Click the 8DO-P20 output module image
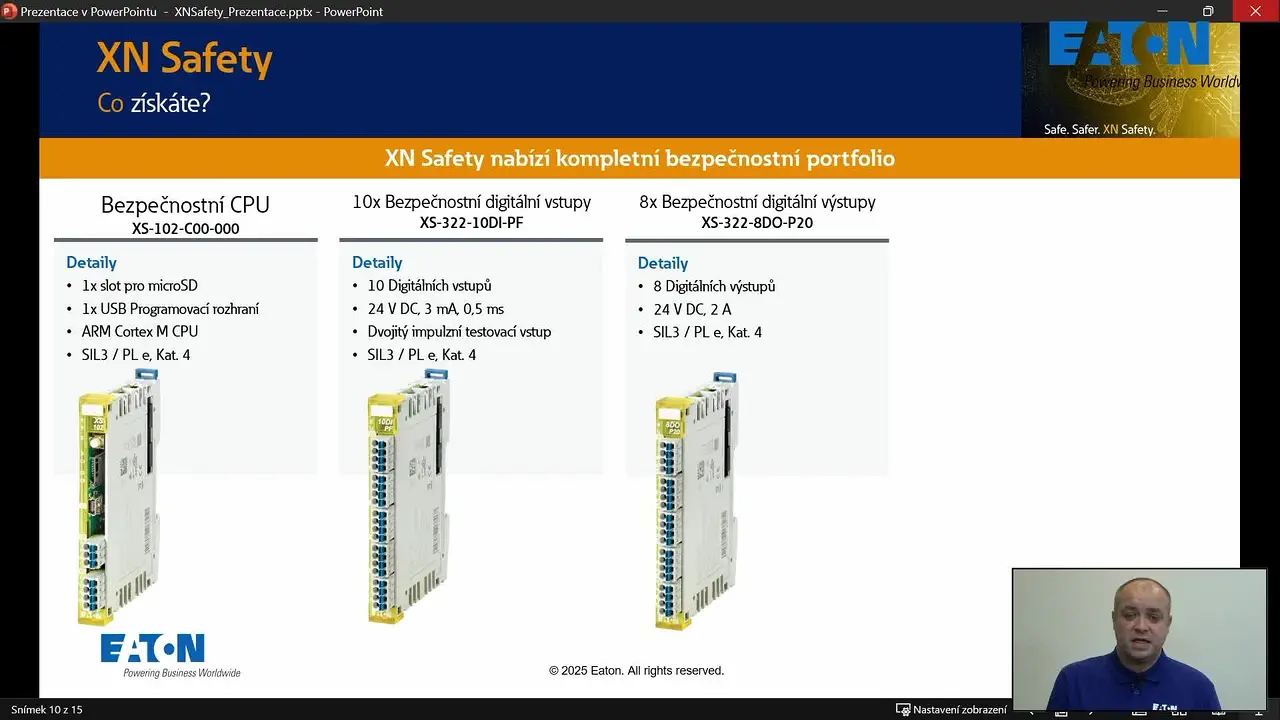The image size is (1280, 720). tap(696, 500)
